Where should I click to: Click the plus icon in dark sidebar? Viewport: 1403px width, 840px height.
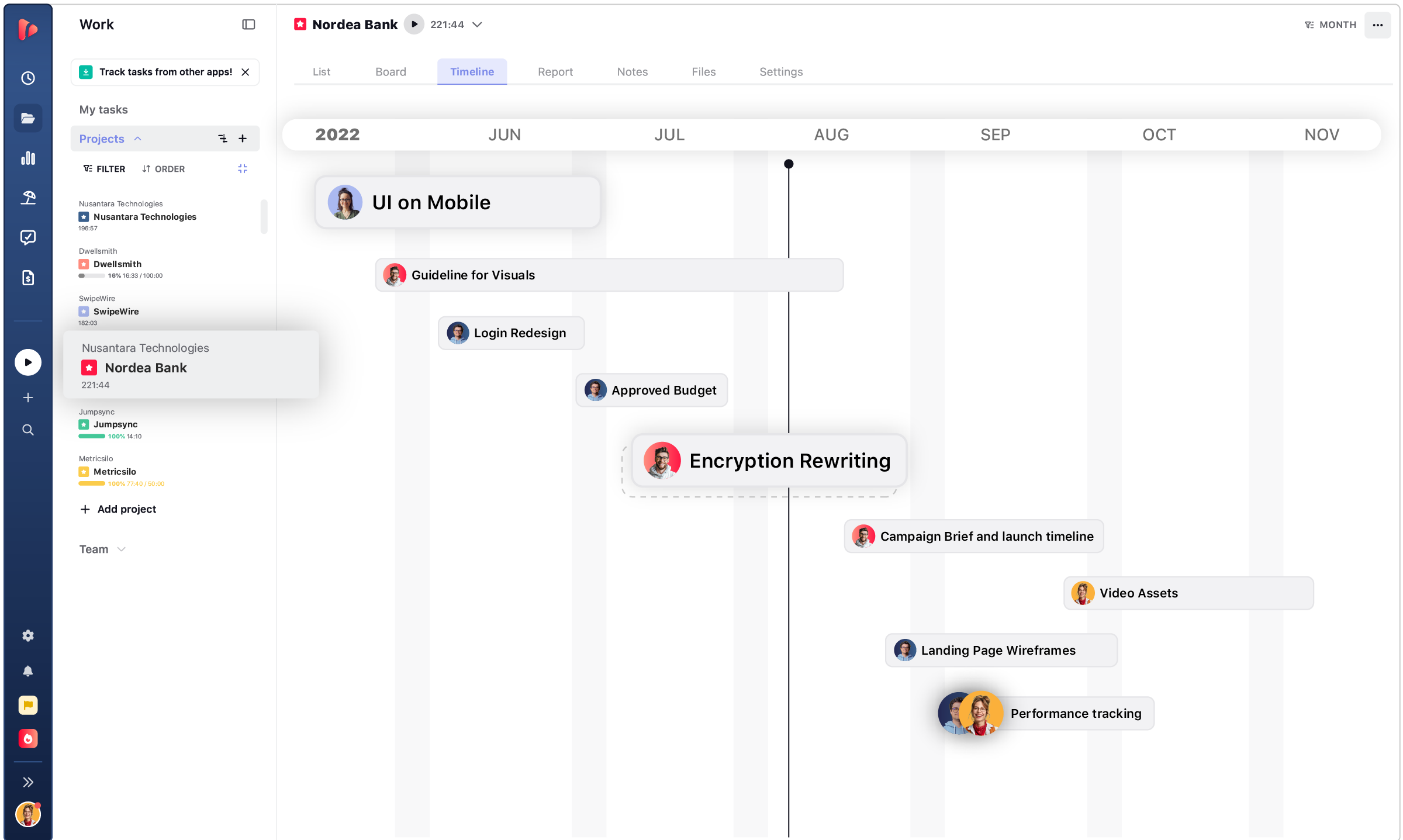coord(28,397)
